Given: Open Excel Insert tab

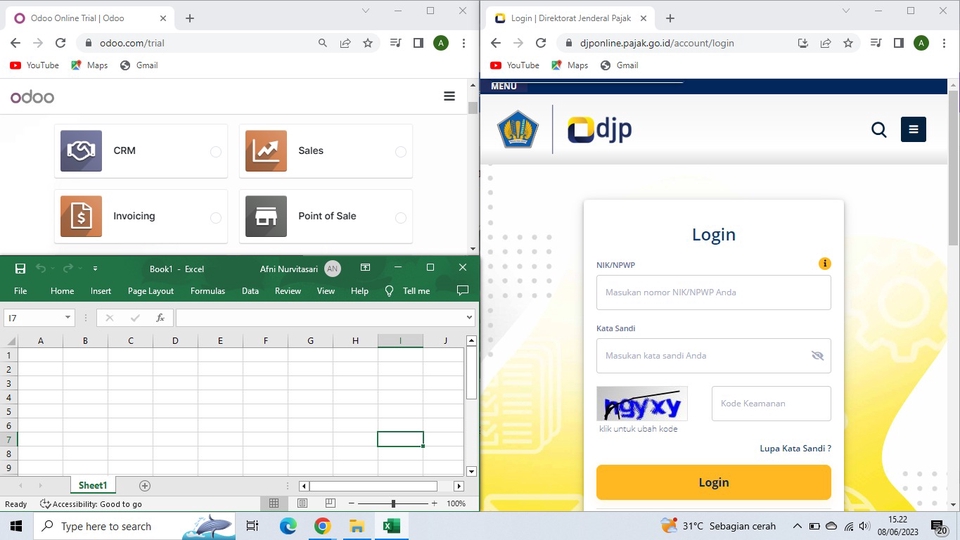Looking at the screenshot, I should [x=100, y=291].
